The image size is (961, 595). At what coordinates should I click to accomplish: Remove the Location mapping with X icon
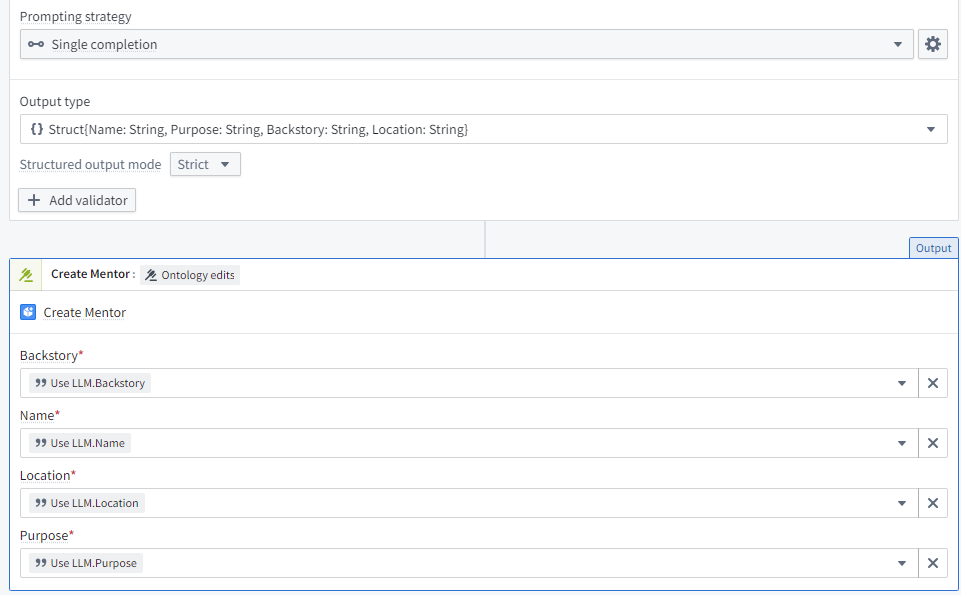click(x=932, y=503)
